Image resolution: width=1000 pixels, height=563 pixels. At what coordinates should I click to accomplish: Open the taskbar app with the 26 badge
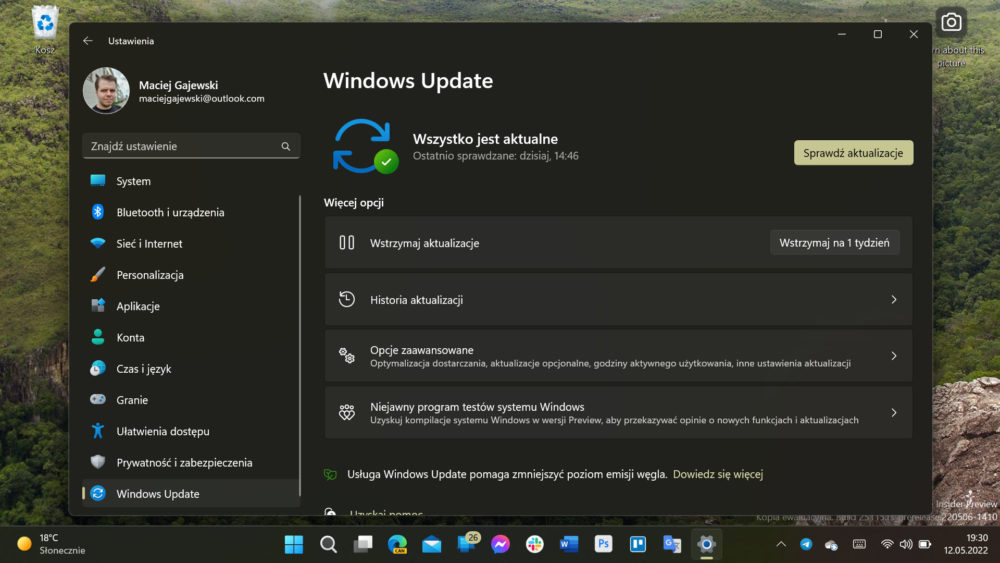(x=467, y=543)
